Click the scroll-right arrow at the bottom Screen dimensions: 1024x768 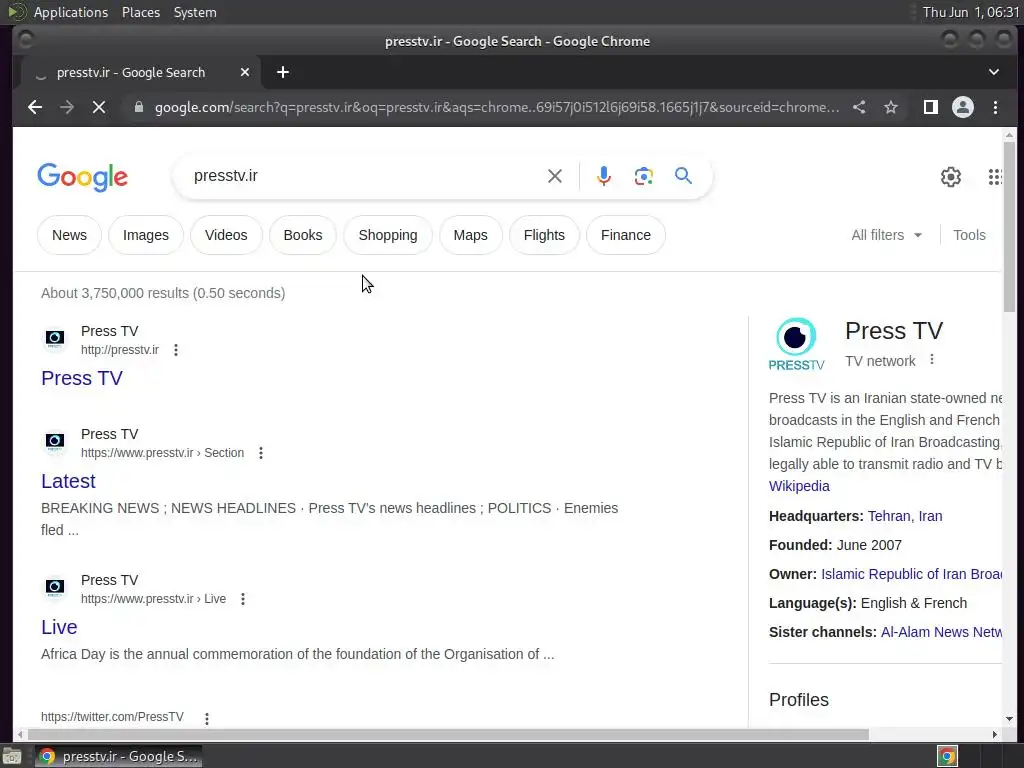(x=995, y=734)
